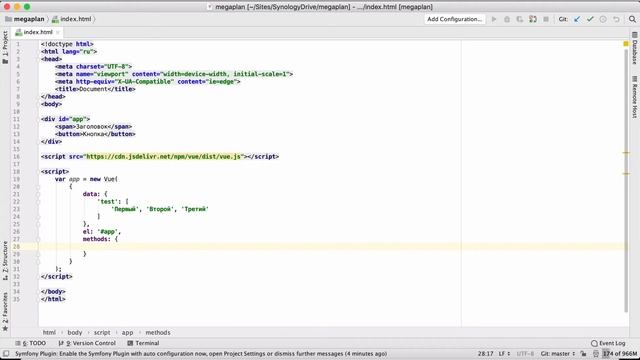The height and width of the screenshot is (360, 640).
Task: Show Git history clock icon
Action: (x=603, y=19)
